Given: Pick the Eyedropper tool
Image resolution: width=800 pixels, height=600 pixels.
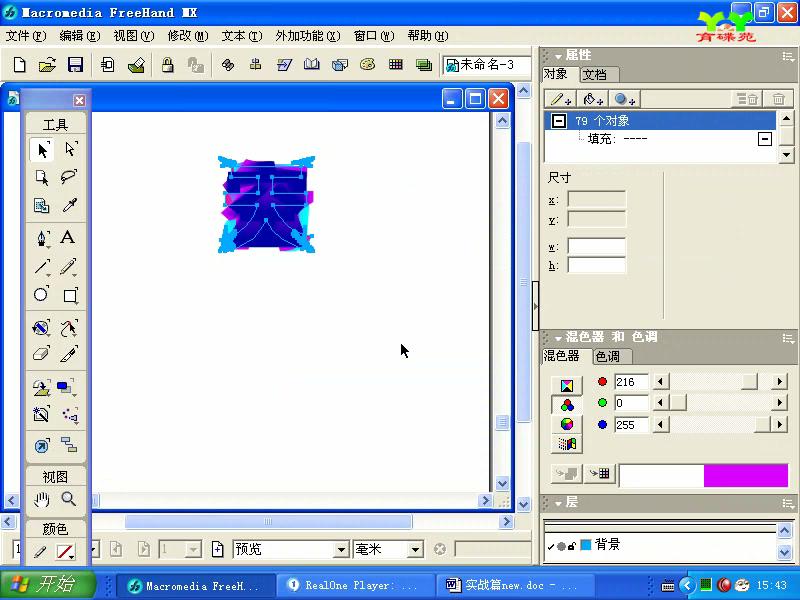Looking at the screenshot, I should pos(69,205).
